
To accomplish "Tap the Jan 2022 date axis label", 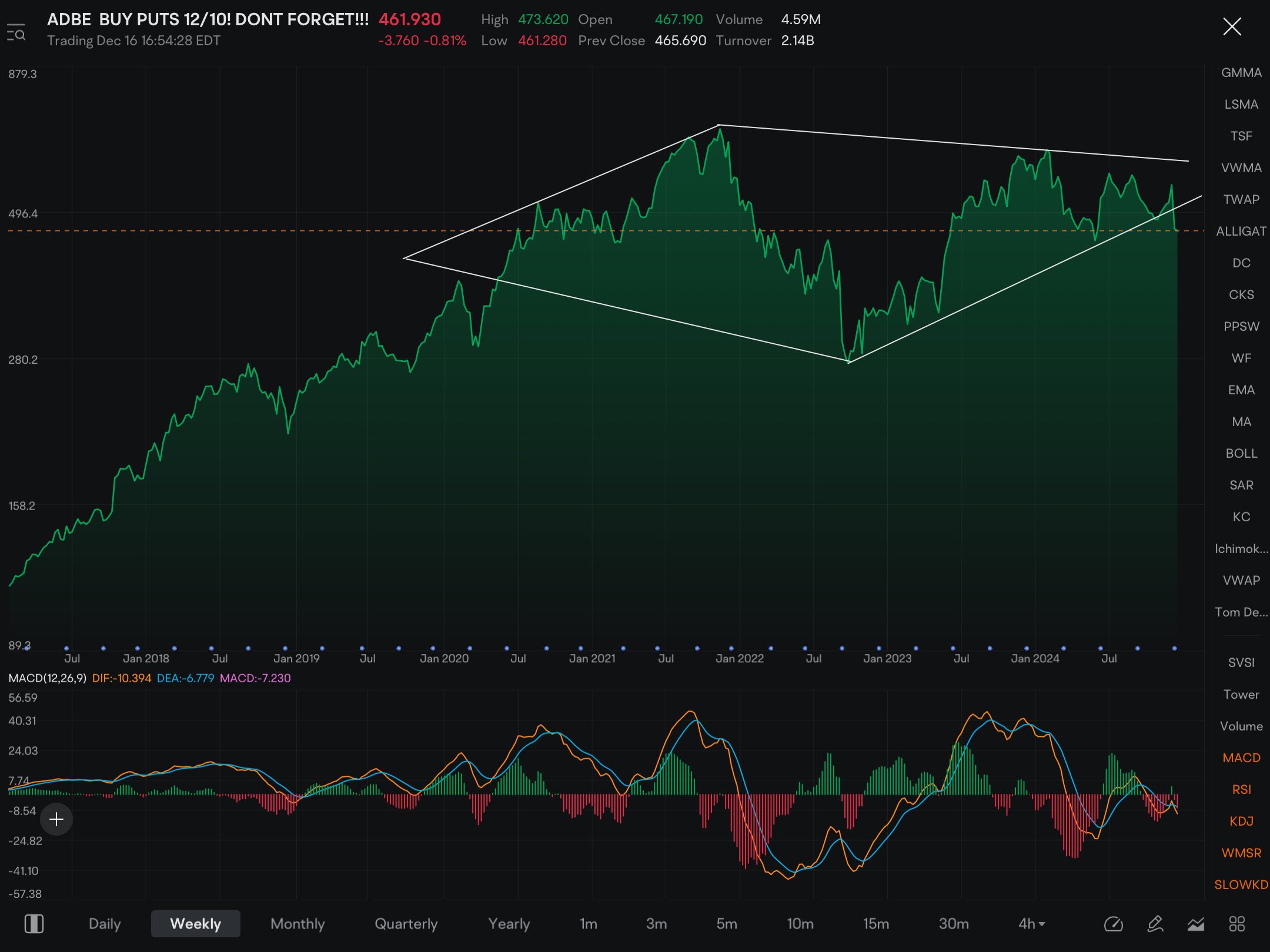I will click(740, 659).
